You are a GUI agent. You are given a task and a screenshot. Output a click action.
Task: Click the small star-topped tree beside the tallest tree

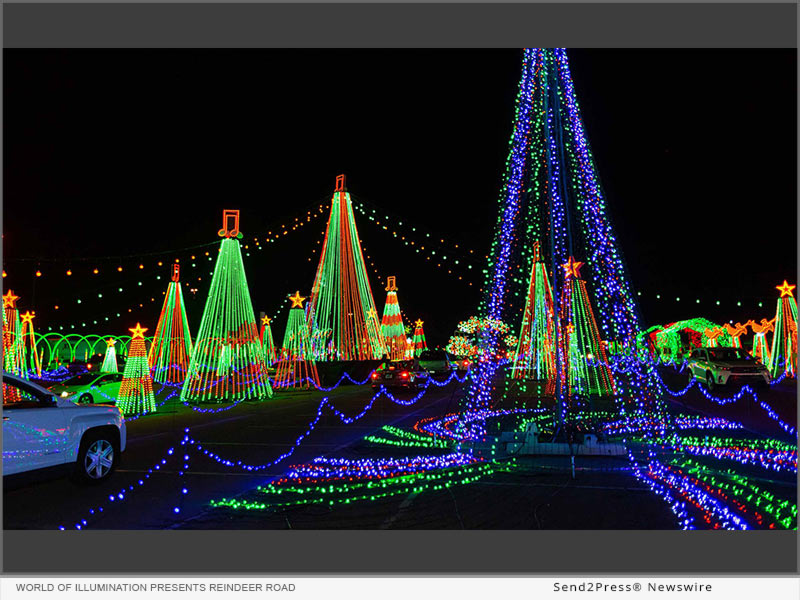(x=296, y=330)
